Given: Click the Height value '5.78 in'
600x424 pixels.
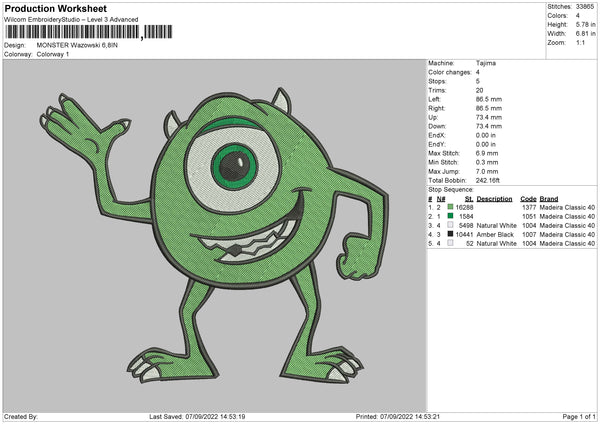Looking at the screenshot, I should coord(585,24).
